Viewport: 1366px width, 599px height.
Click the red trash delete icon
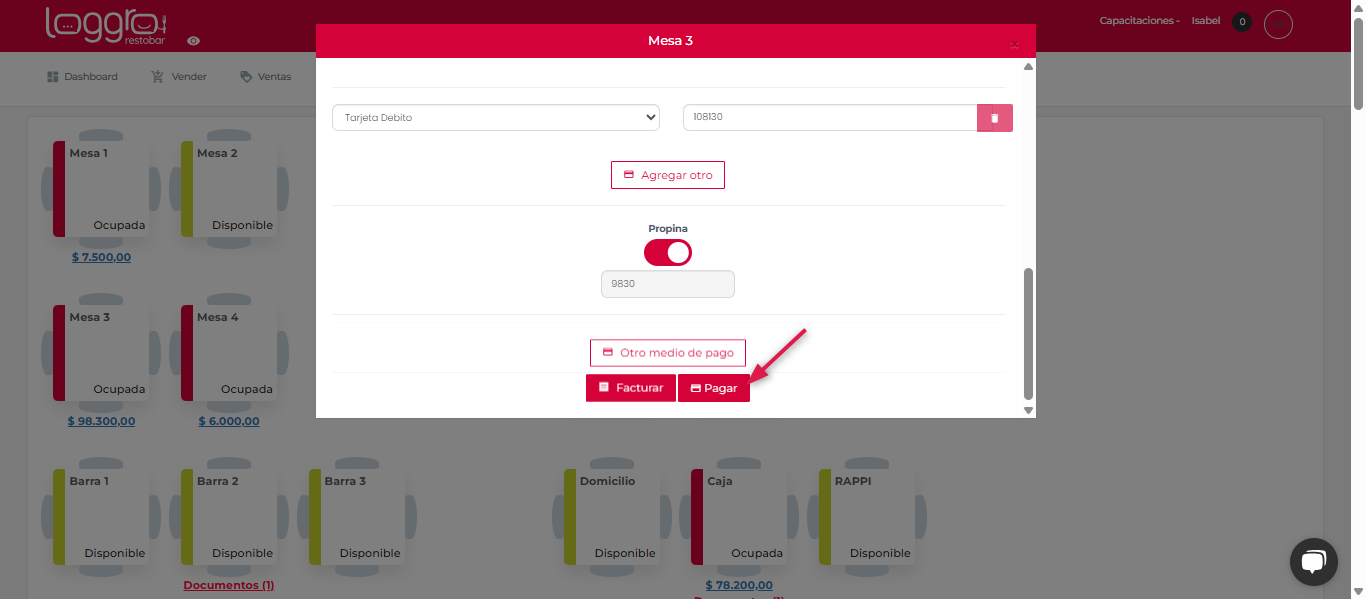click(994, 118)
